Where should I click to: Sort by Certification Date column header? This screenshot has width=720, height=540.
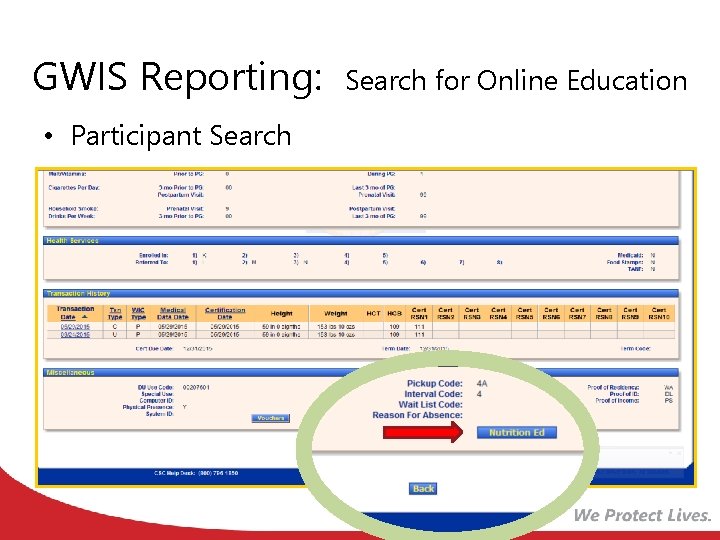225,314
